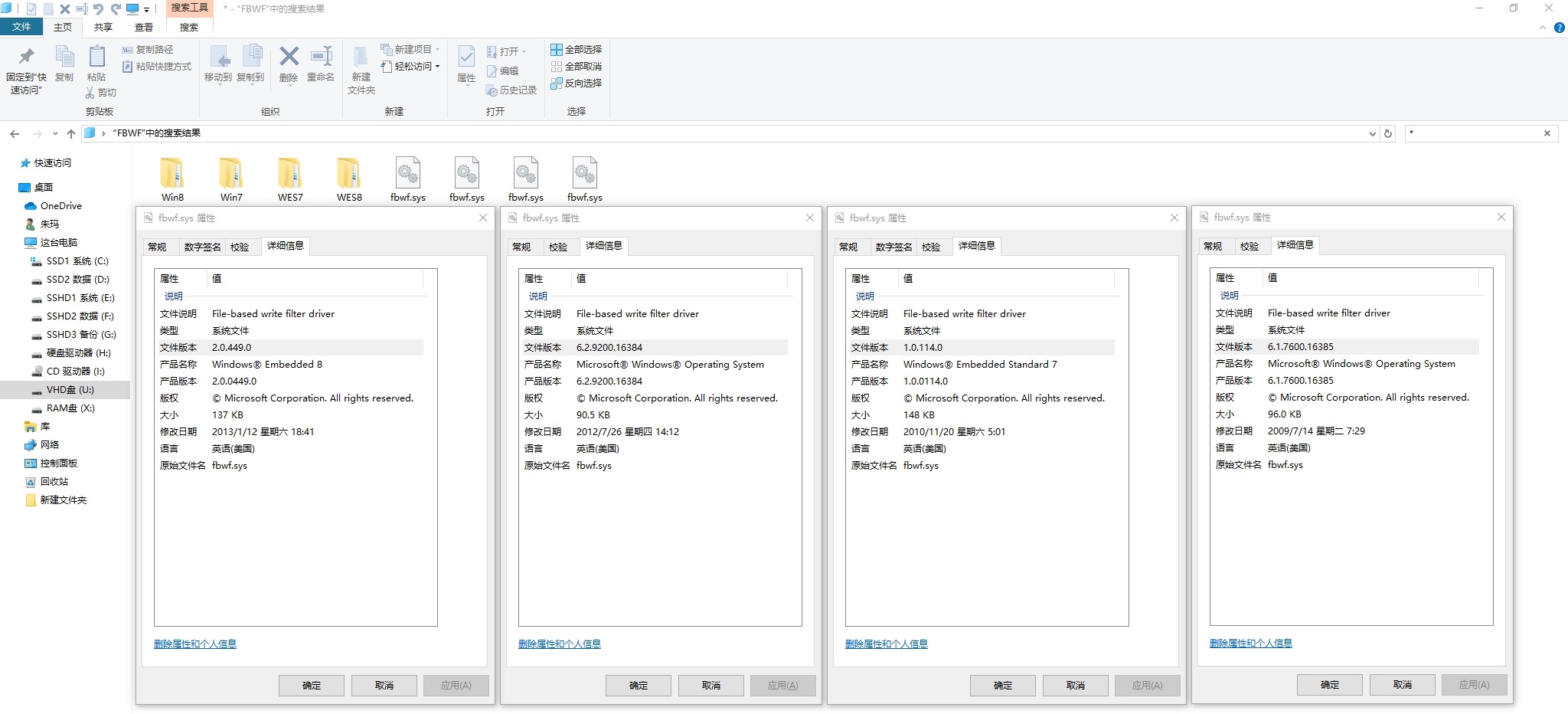1568x714 pixels.
Task: Click 全部取消 select none
Action: click(x=577, y=67)
